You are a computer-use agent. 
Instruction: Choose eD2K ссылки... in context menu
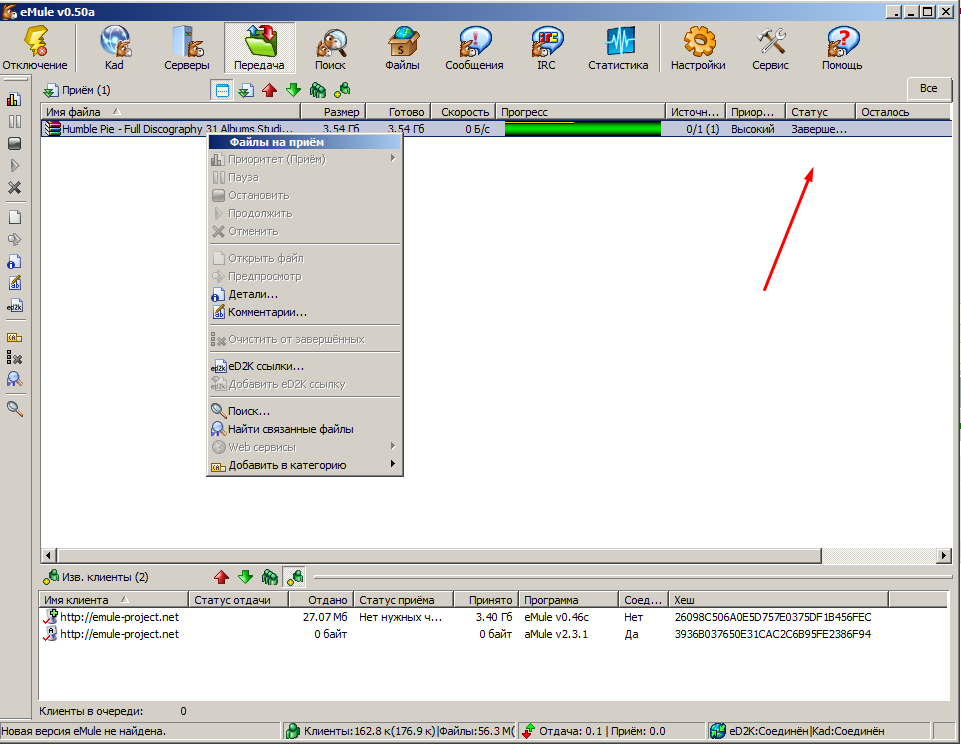tap(305, 366)
